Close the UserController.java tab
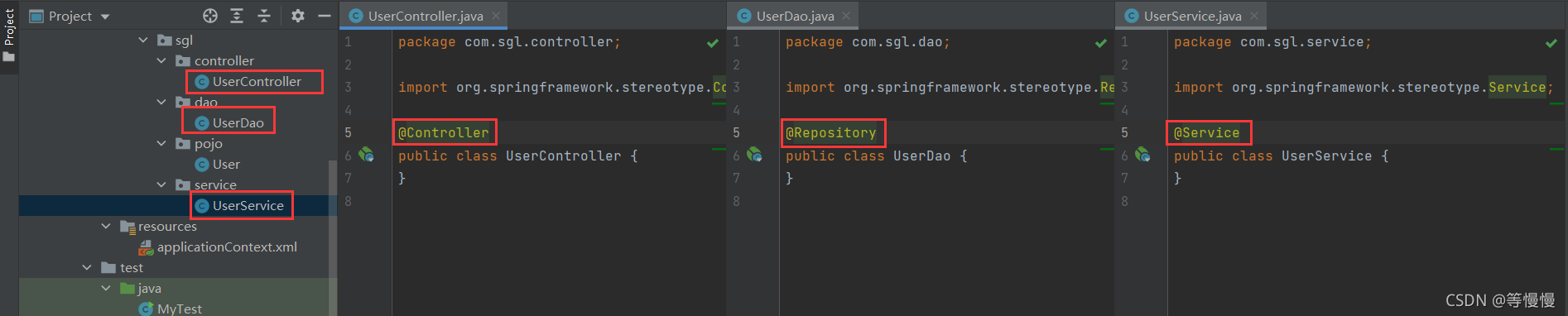Screen dimensions: 1568x316 496,16
